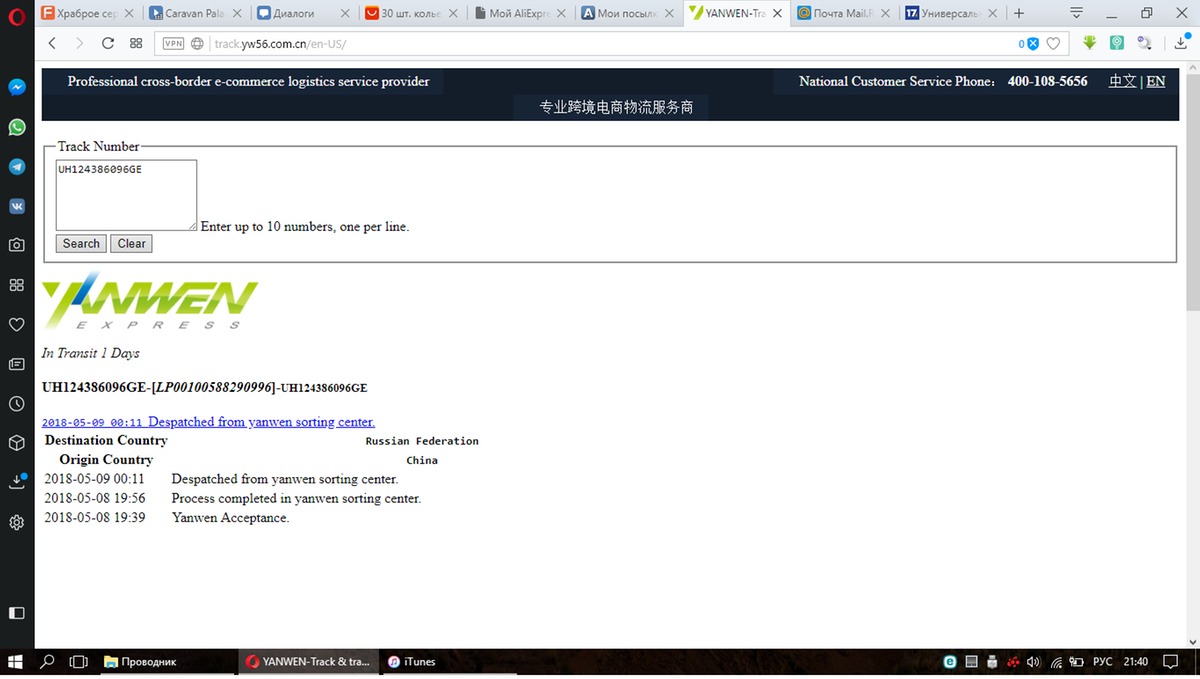Screen dimensions: 1200x679
Task: Open Facebook Messenger in Opera sidebar
Action: coord(17,87)
